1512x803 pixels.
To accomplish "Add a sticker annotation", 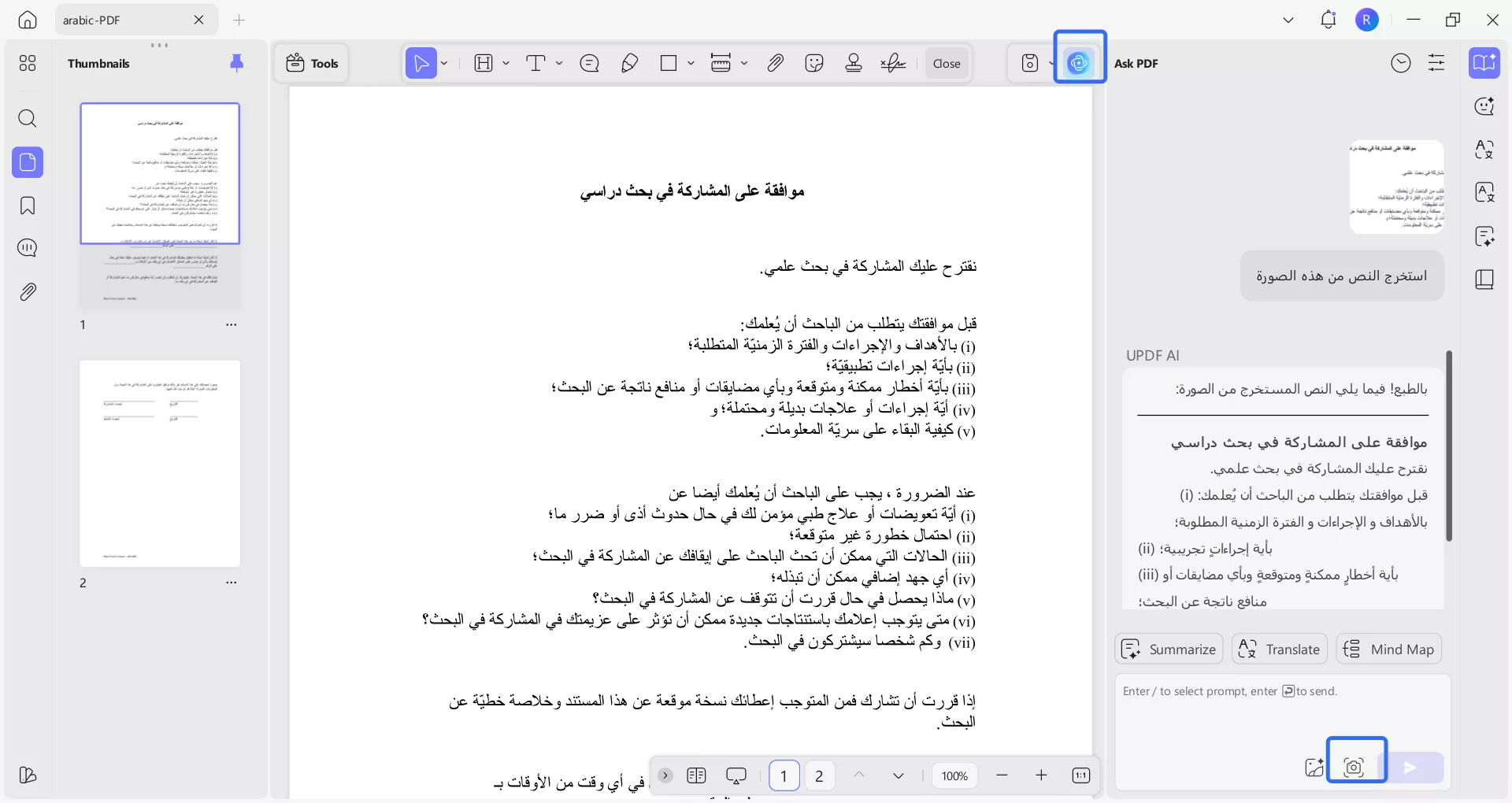I will (x=815, y=63).
